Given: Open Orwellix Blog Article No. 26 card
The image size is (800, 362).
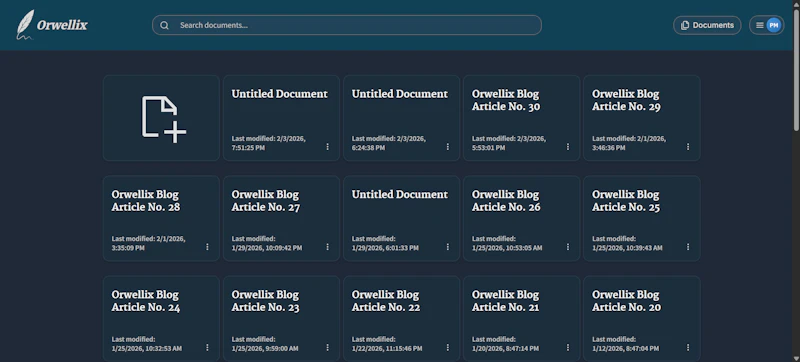Looking at the screenshot, I should tap(521, 218).
